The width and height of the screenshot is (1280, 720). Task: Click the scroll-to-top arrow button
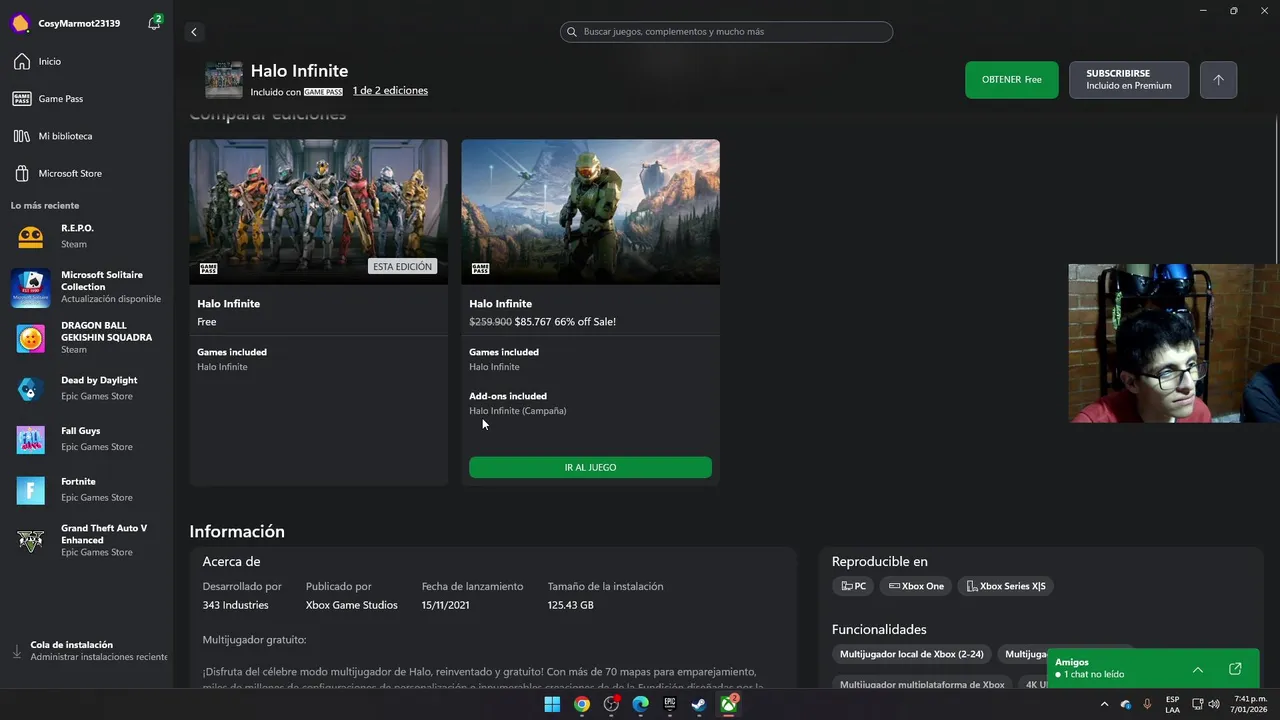1218,80
